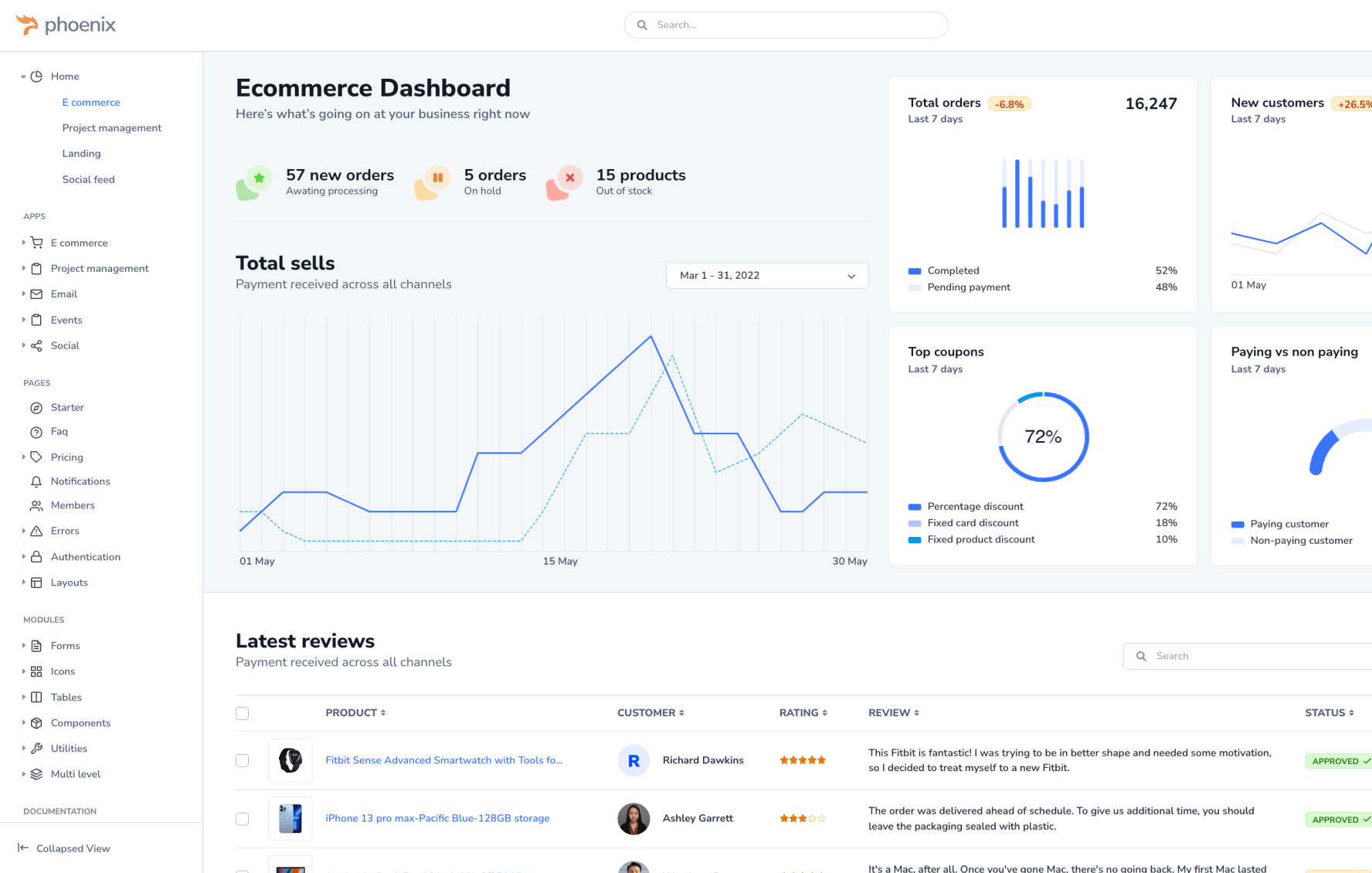Click the Collapsed View arrow icon

tap(23, 848)
